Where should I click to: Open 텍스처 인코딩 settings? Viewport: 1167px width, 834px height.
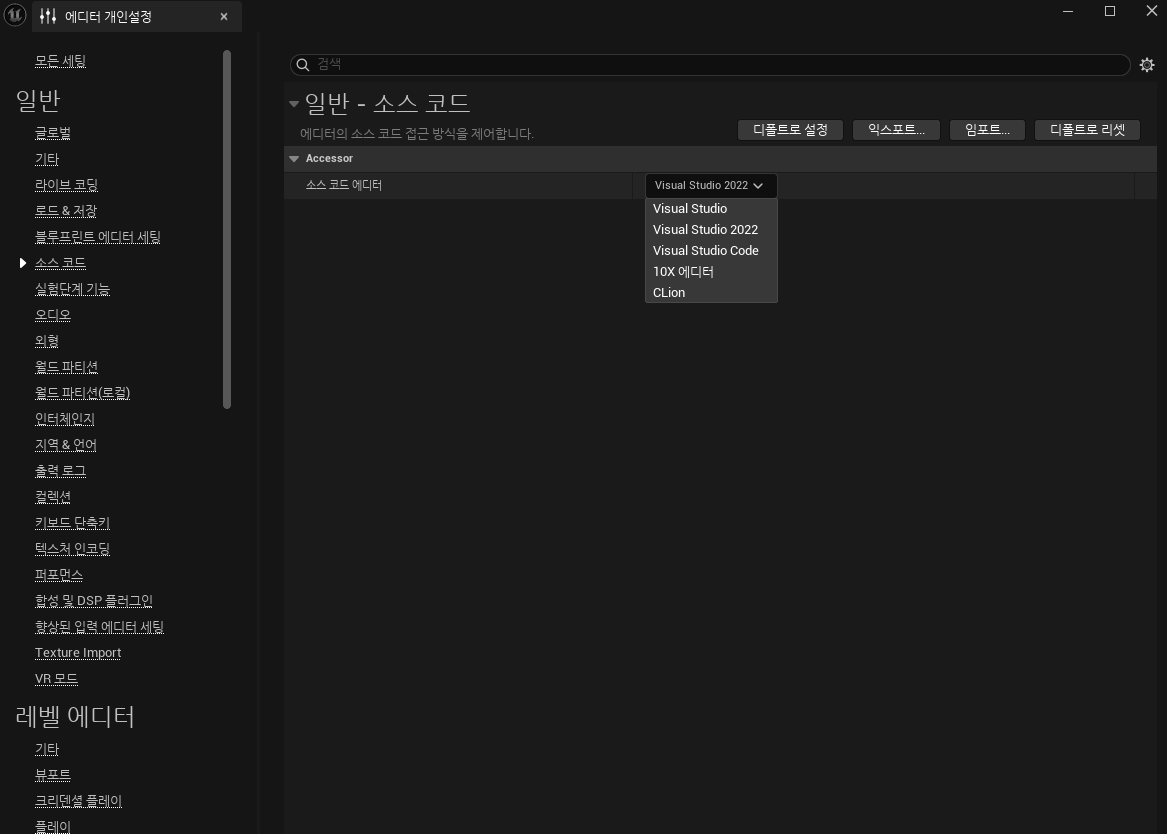(x=72, y=548)
